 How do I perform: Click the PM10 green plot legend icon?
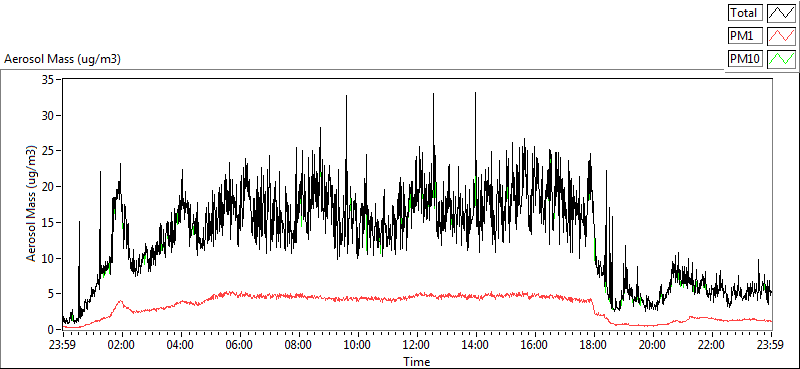point(782,59)
